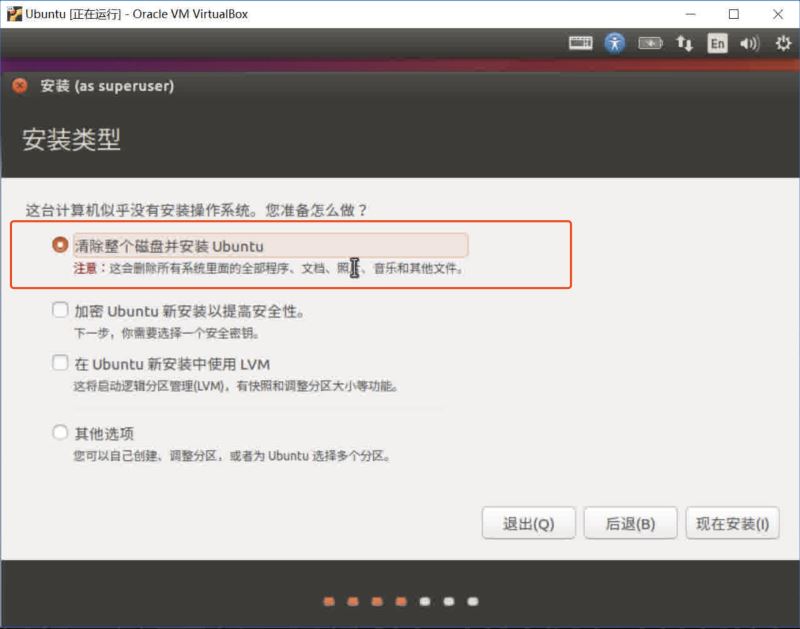
Task: Open the universal access menu icon
Action: coord(617,44)
